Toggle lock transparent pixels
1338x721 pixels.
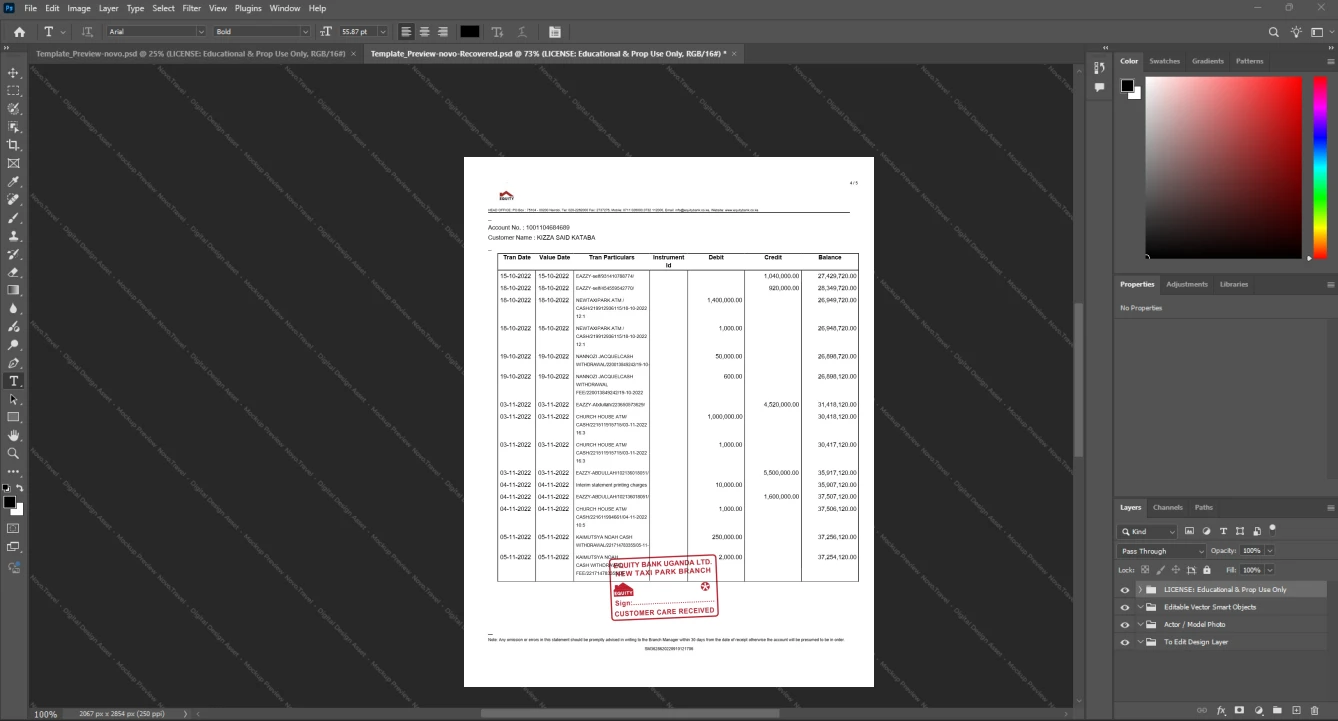pyautogui.click(x=1146, y=570)
